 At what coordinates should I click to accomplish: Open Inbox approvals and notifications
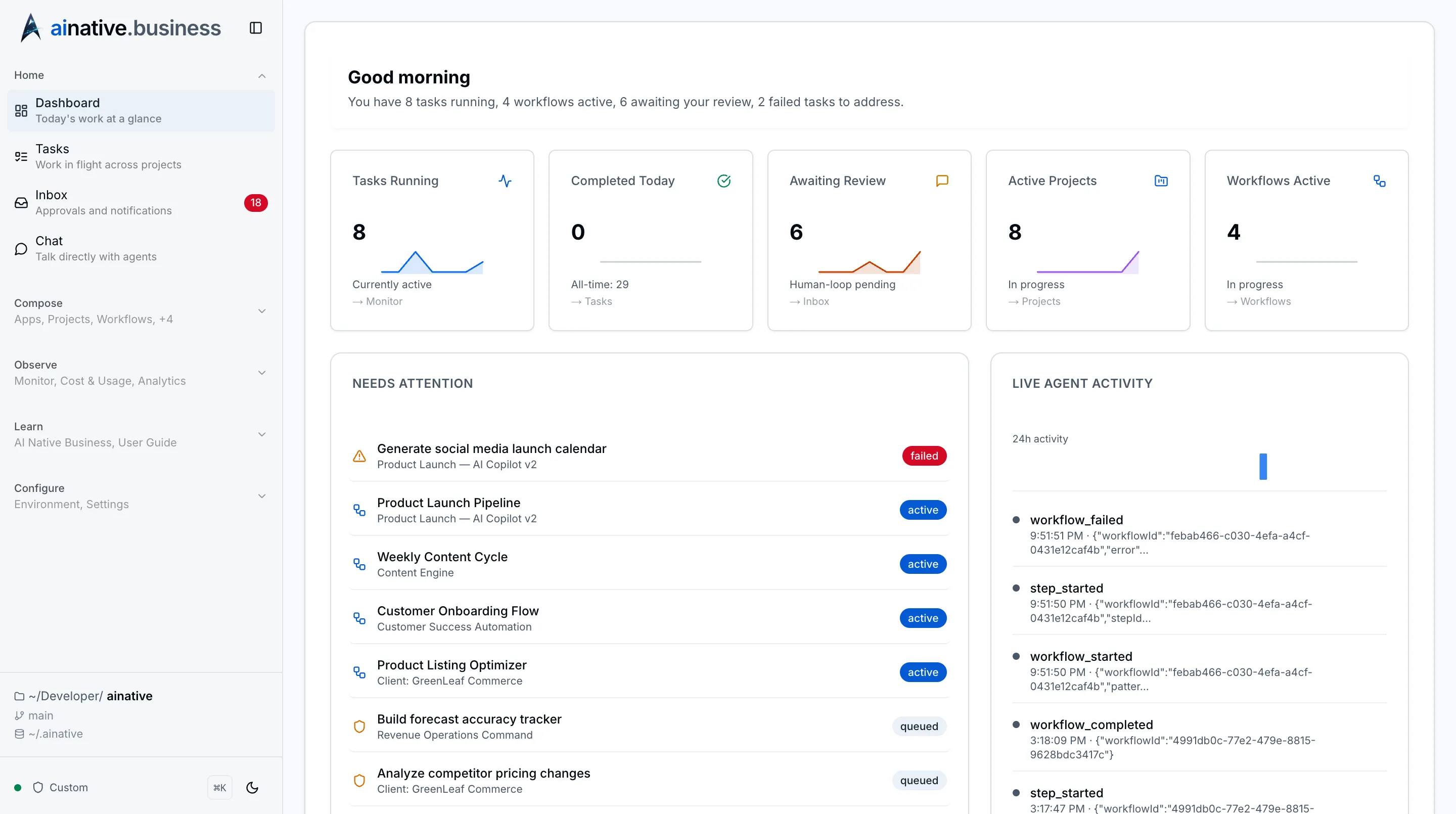(x=141, y=202)
